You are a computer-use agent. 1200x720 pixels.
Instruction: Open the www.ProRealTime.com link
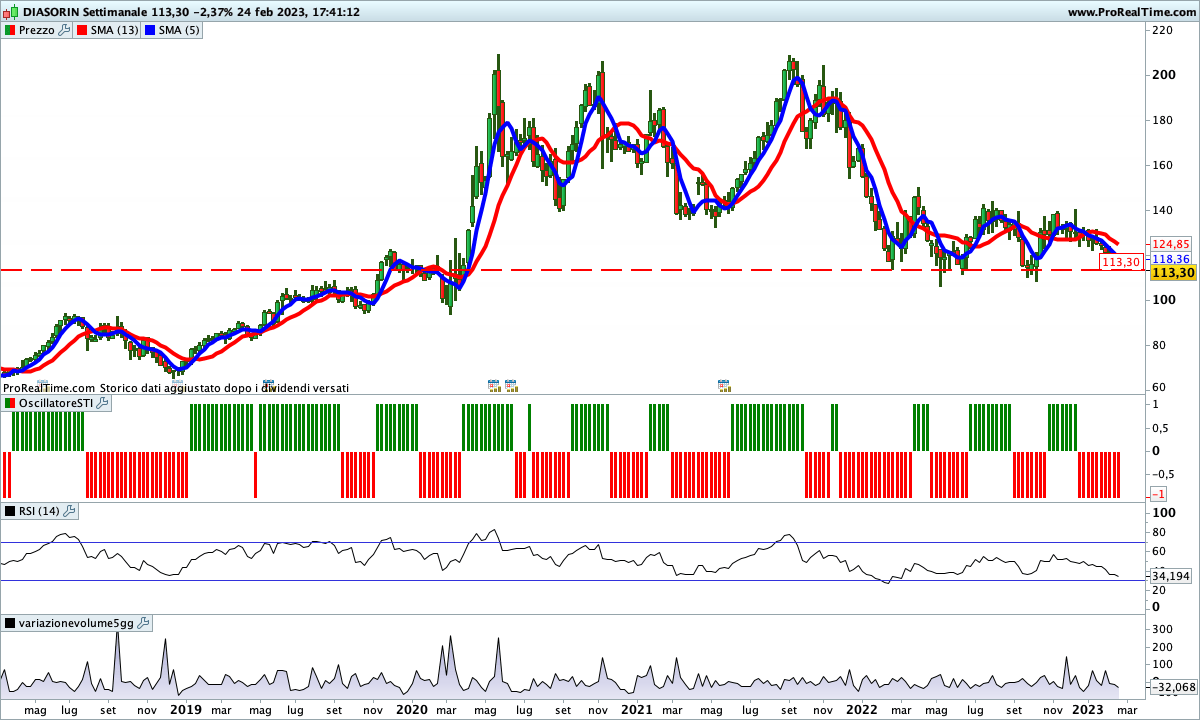pos(1130,12)
